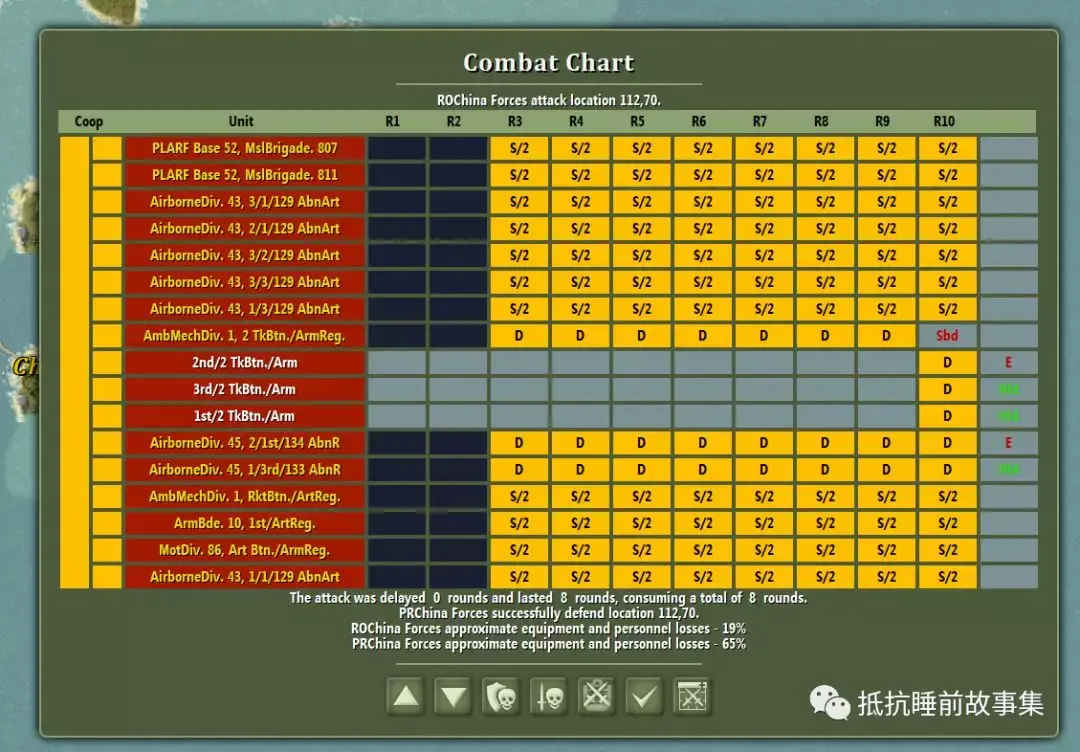Screen dimensions: 1080x752
Task: Select unit AirborneDiv. 45, 2/1st/134 AbnR
Action: [245, 443]
